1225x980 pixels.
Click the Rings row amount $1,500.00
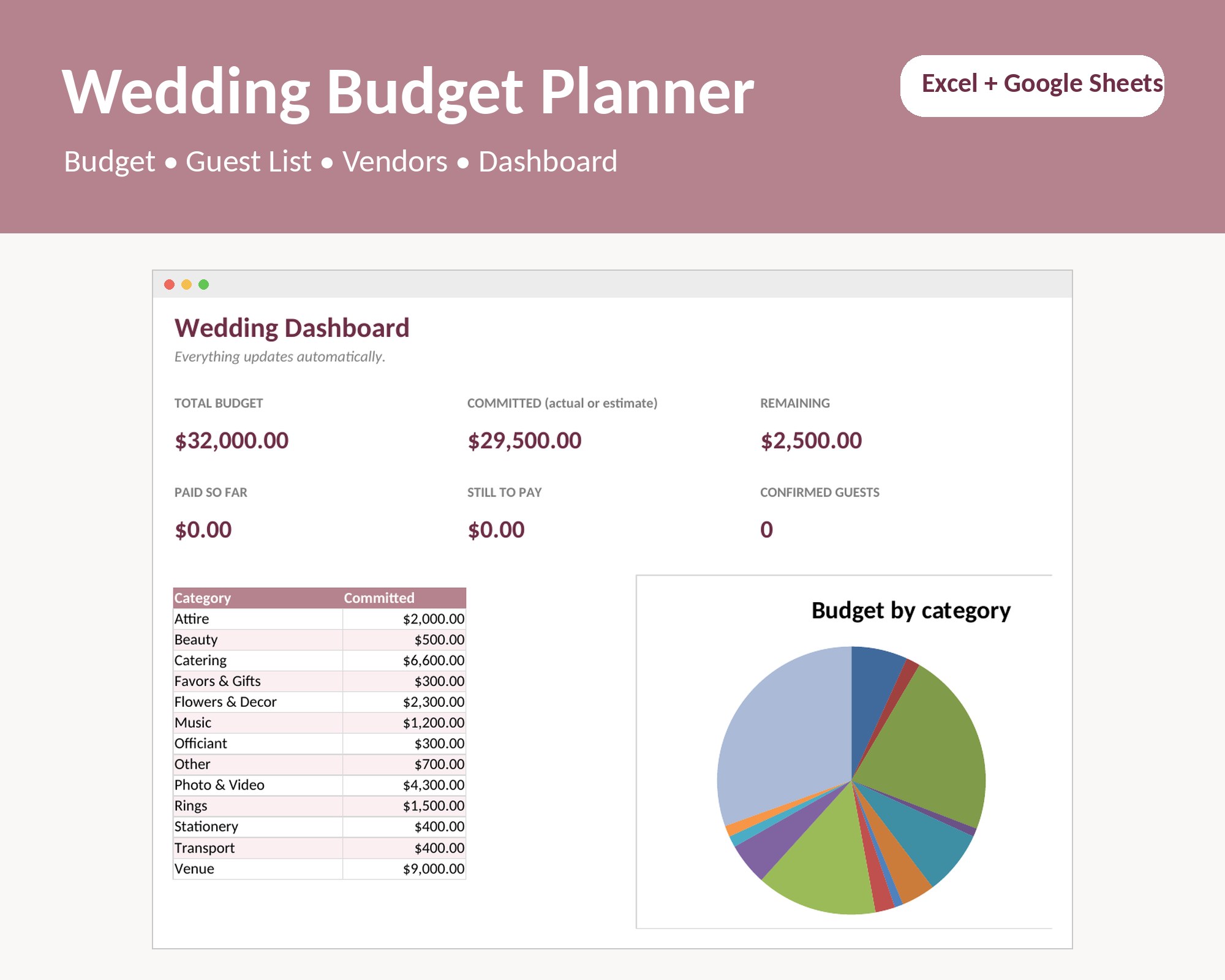tap(404, 806)
